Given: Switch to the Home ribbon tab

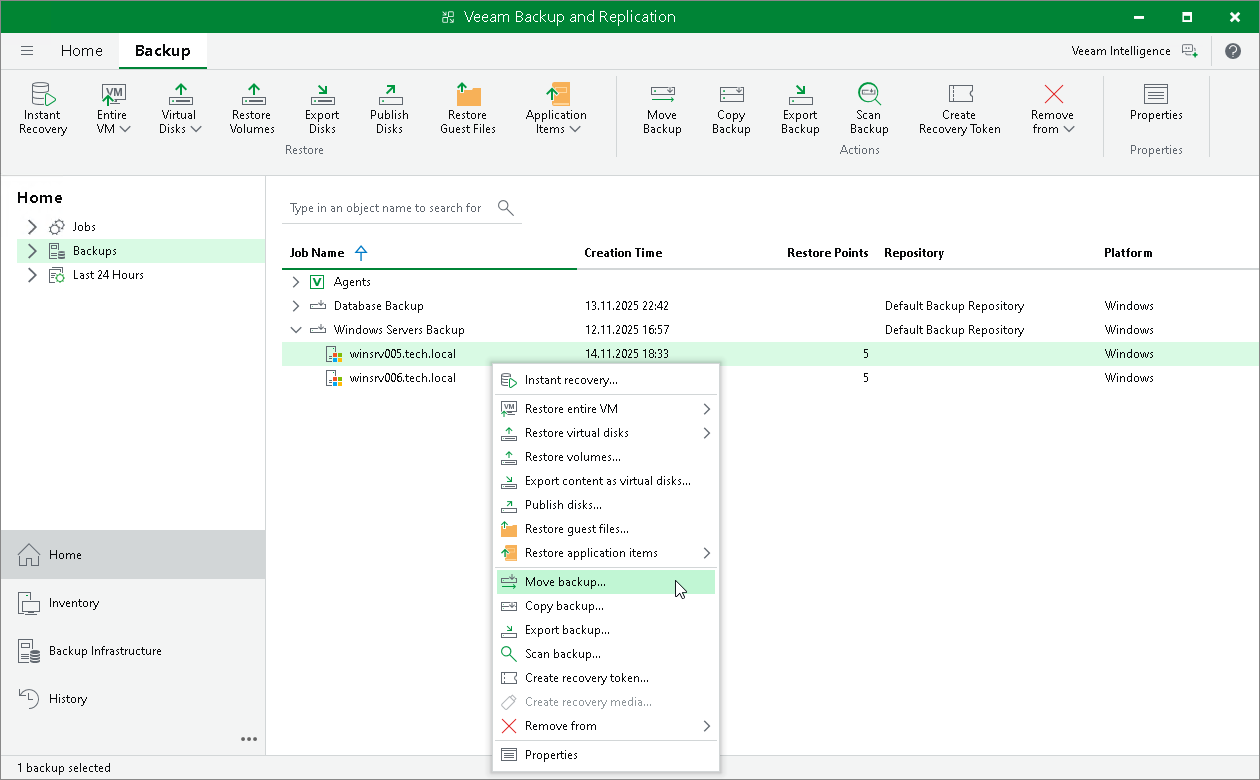Looking at the screenshot, I should pos(81,51).
